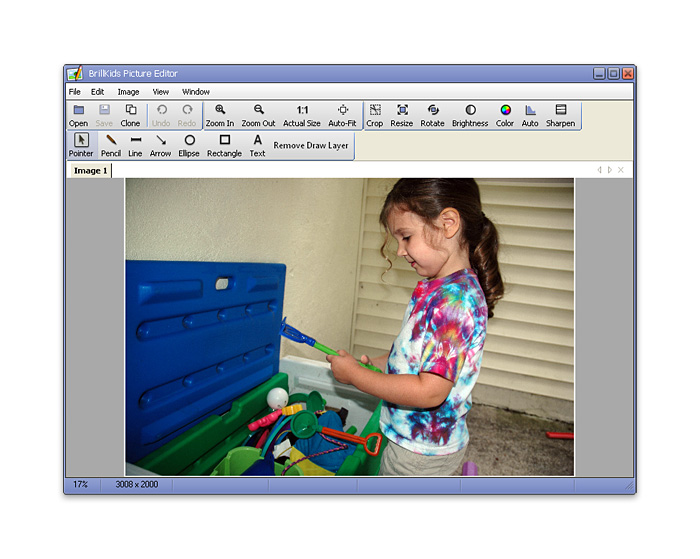Choose the Text tool
This screenshot has height=559, width=700.
coord(258,146)
